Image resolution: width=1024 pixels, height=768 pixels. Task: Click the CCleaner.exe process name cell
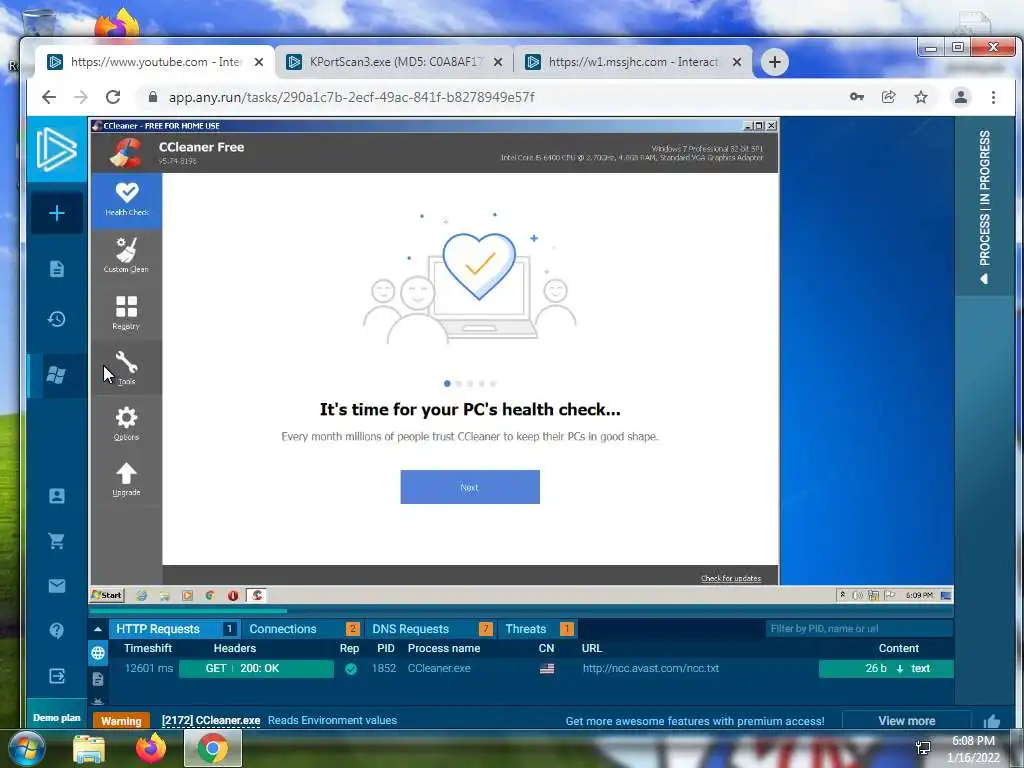[439, 669]
